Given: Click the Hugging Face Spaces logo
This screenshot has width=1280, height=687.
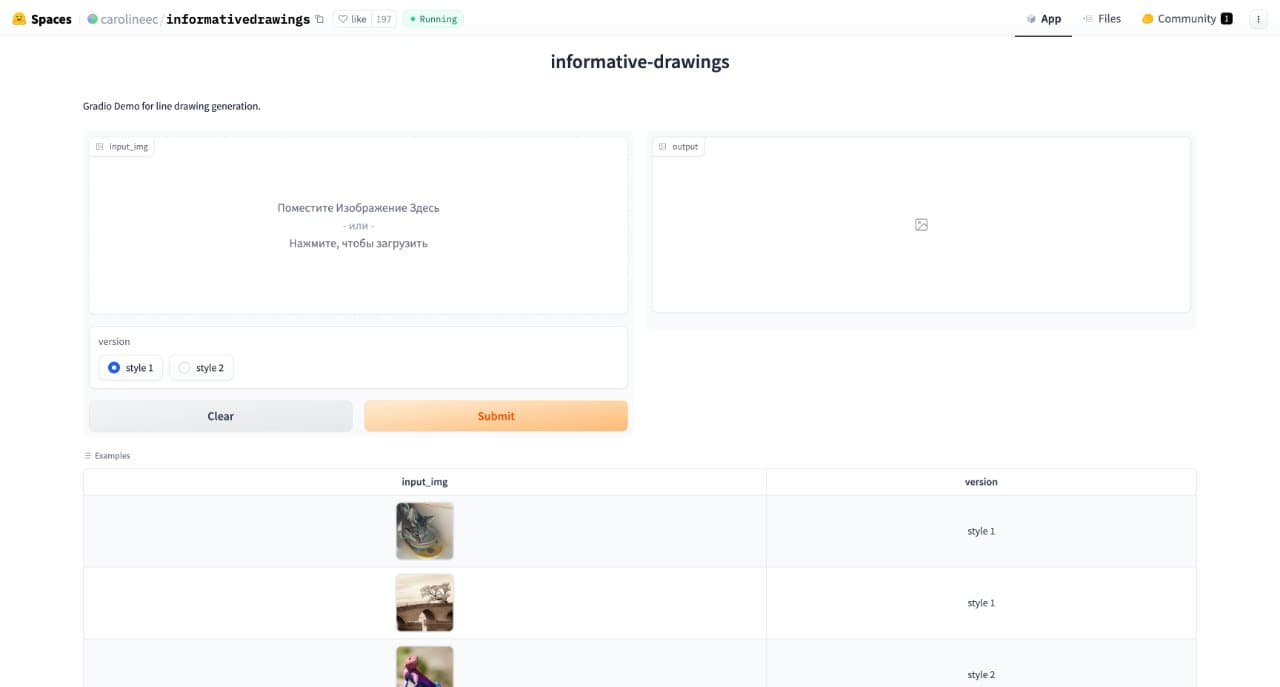Looking at the screenshot, I should (18, 19).
